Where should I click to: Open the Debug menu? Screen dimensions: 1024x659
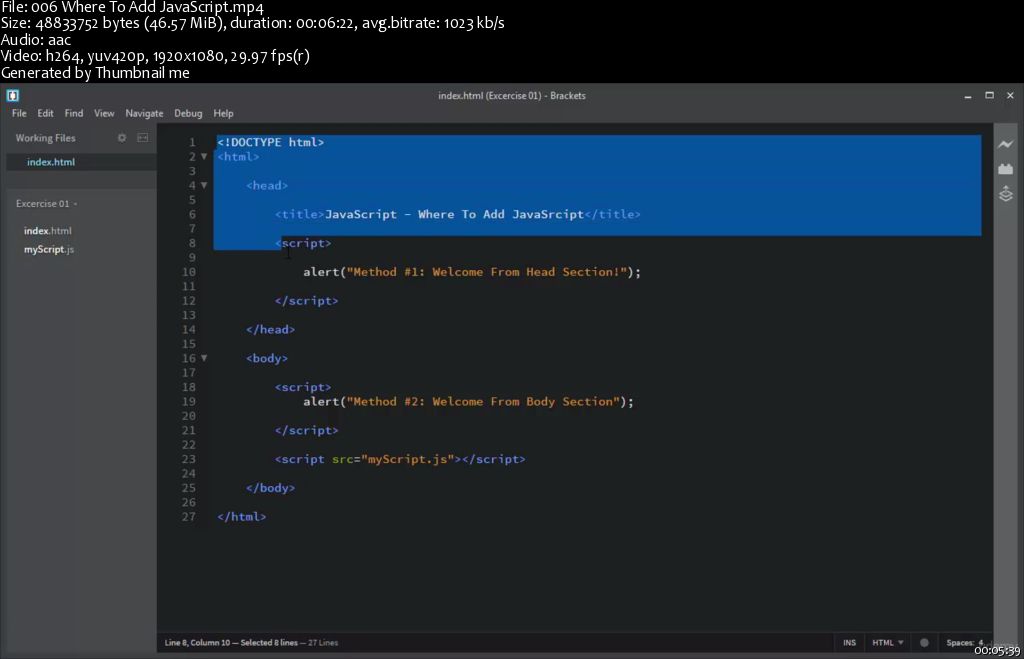coord(188,113)
